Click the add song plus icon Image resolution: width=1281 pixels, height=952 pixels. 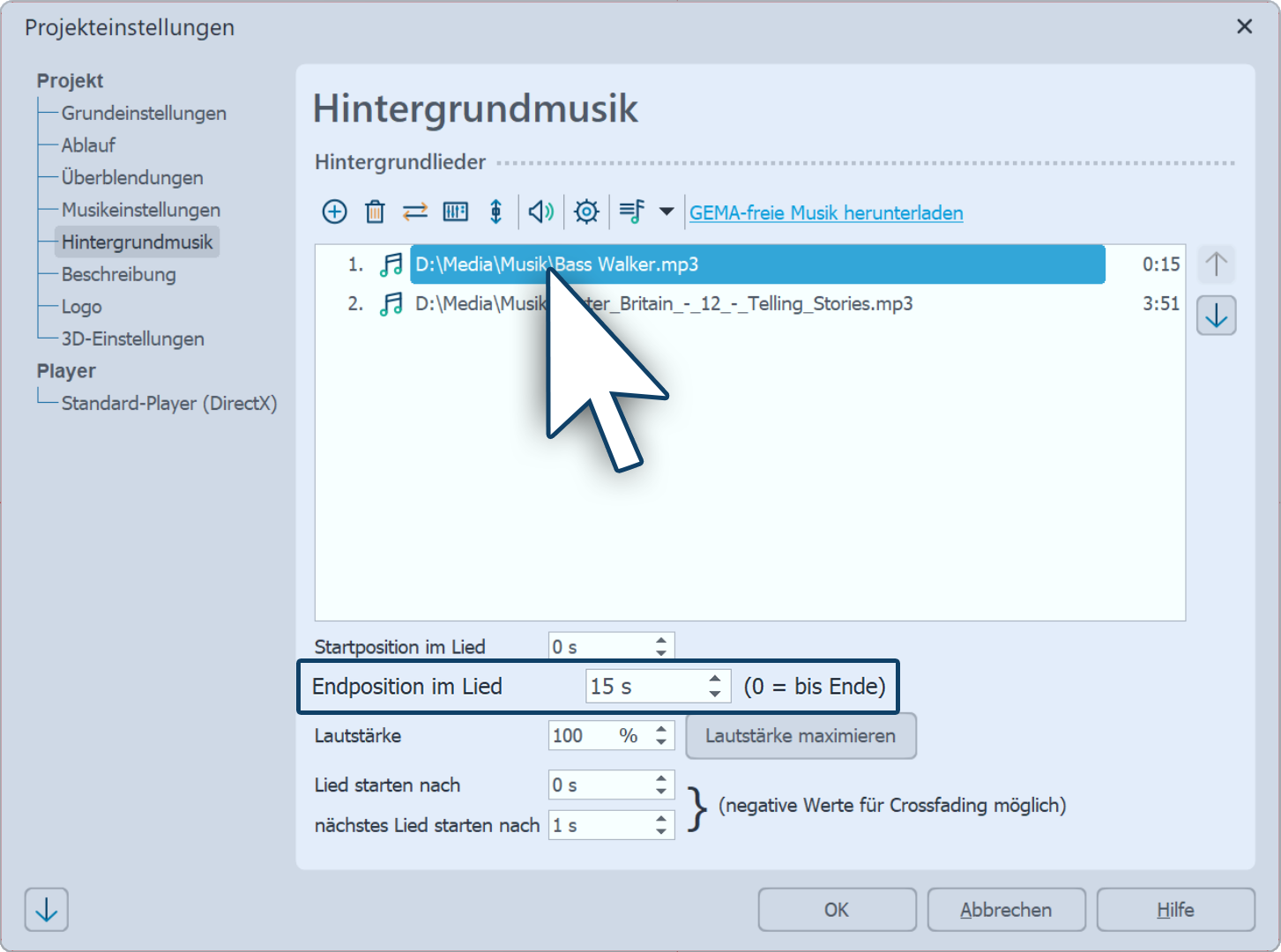pos(334,212)
